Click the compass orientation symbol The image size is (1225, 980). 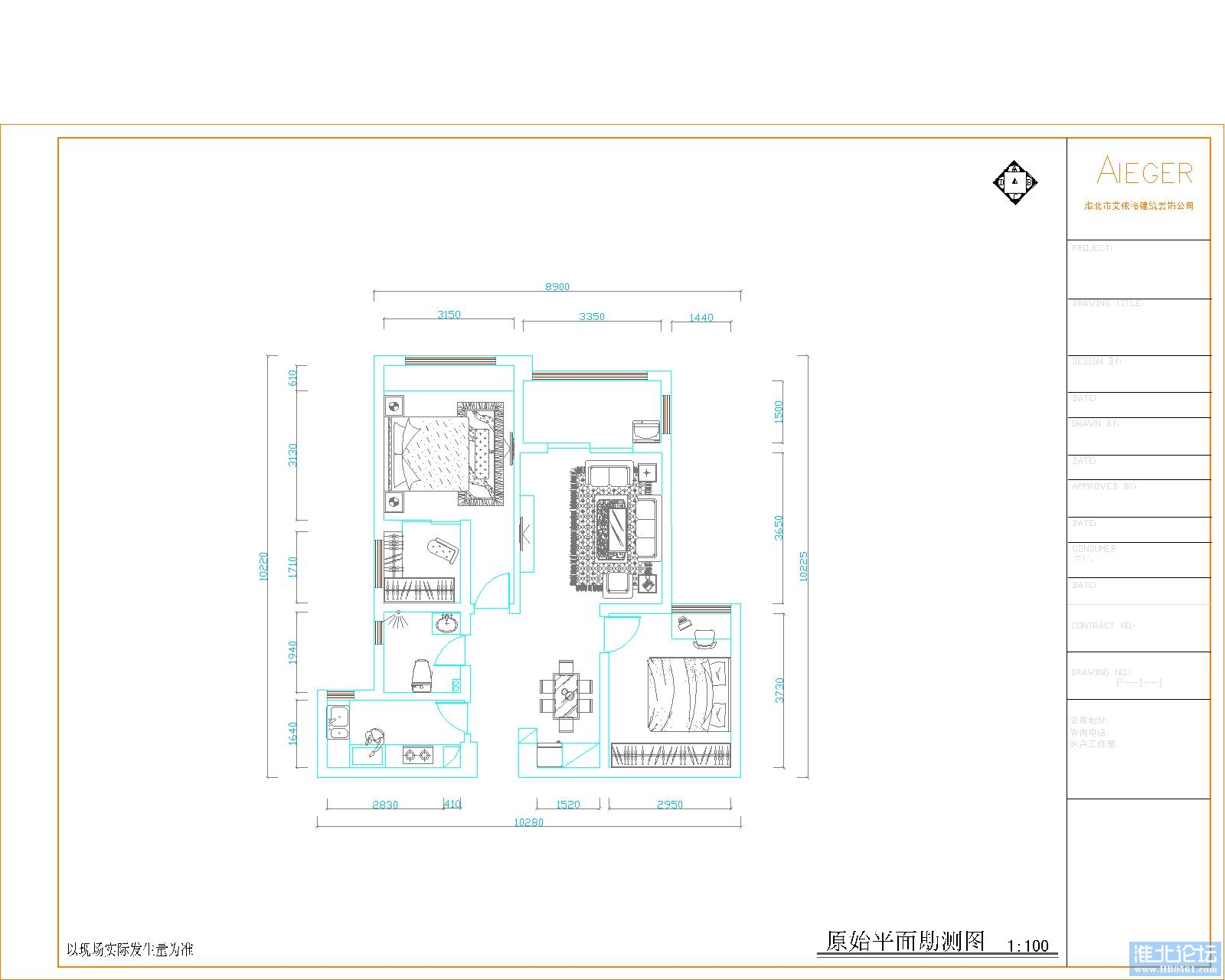tap(1014, 182)
